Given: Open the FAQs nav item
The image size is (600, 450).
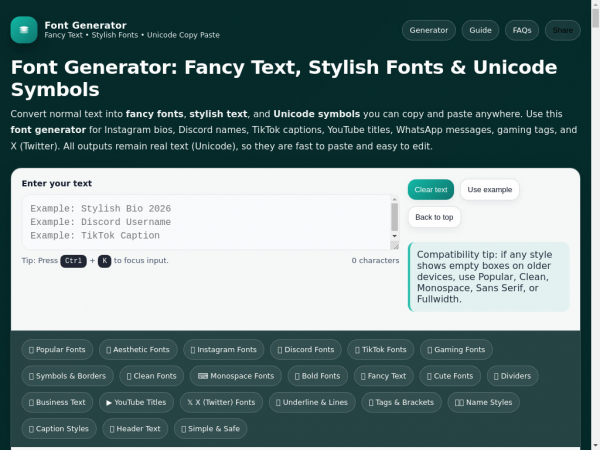Looking at the screenshot, I should click(522, 30).
